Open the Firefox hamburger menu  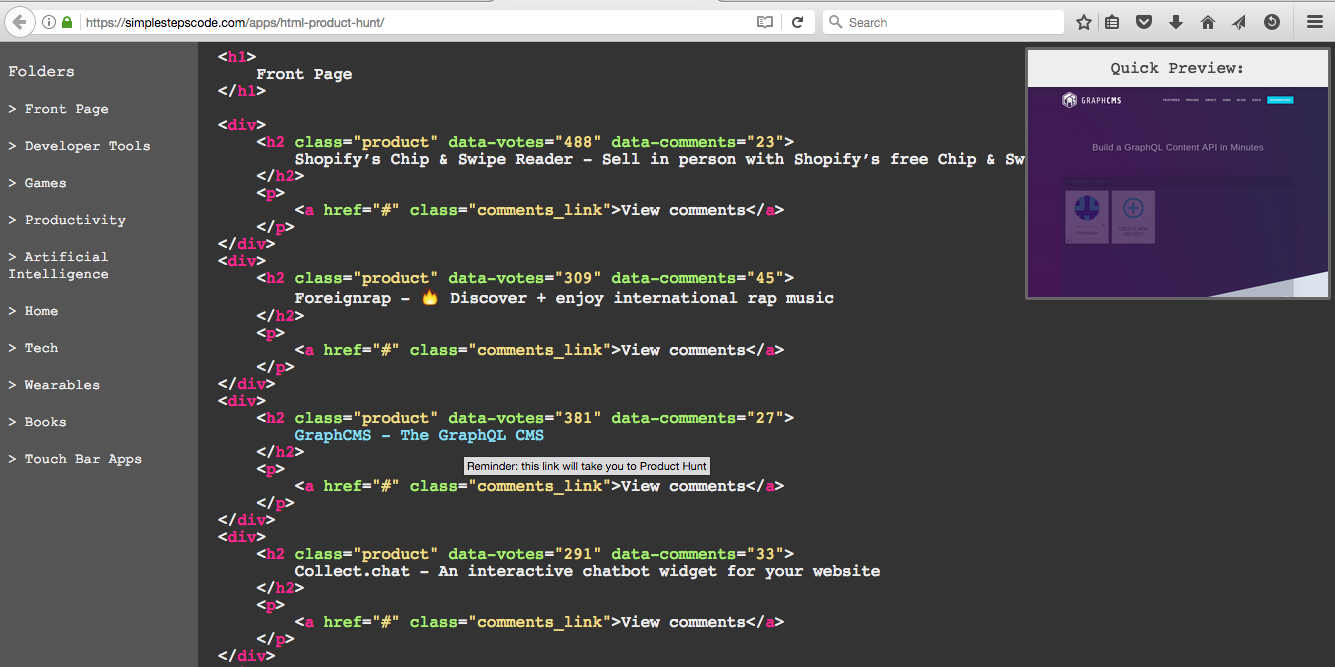tap(1314, 21)
